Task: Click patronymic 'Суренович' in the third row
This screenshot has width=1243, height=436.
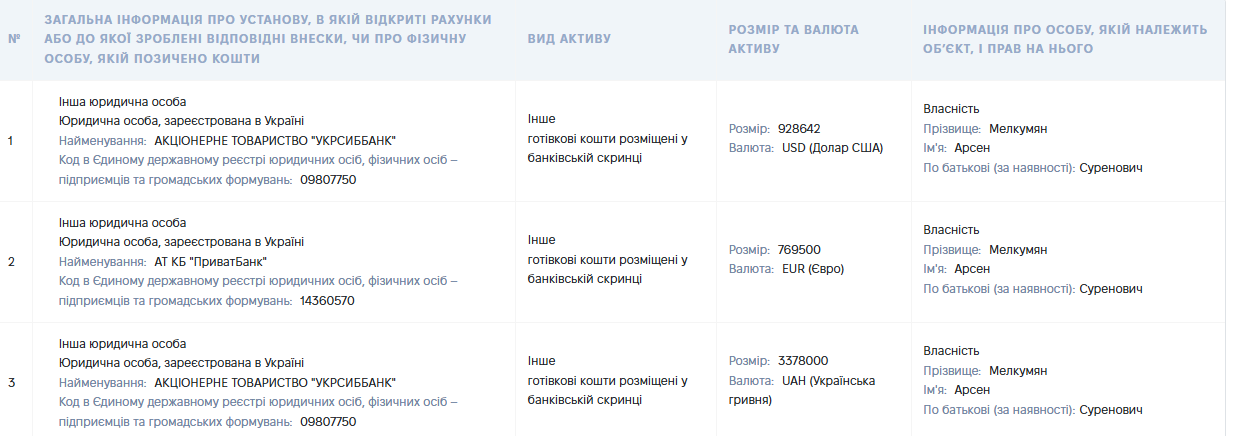Action: pyautogui.click(x=1111, y=410)
